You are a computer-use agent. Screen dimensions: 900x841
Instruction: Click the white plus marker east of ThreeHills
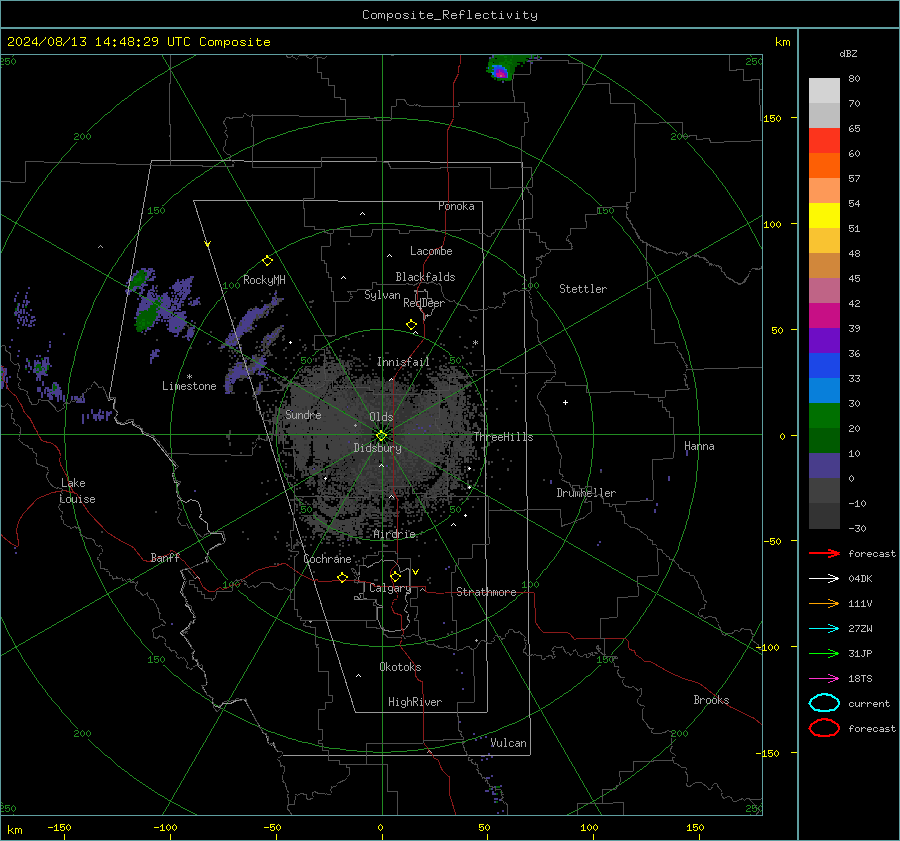point(565,402)
